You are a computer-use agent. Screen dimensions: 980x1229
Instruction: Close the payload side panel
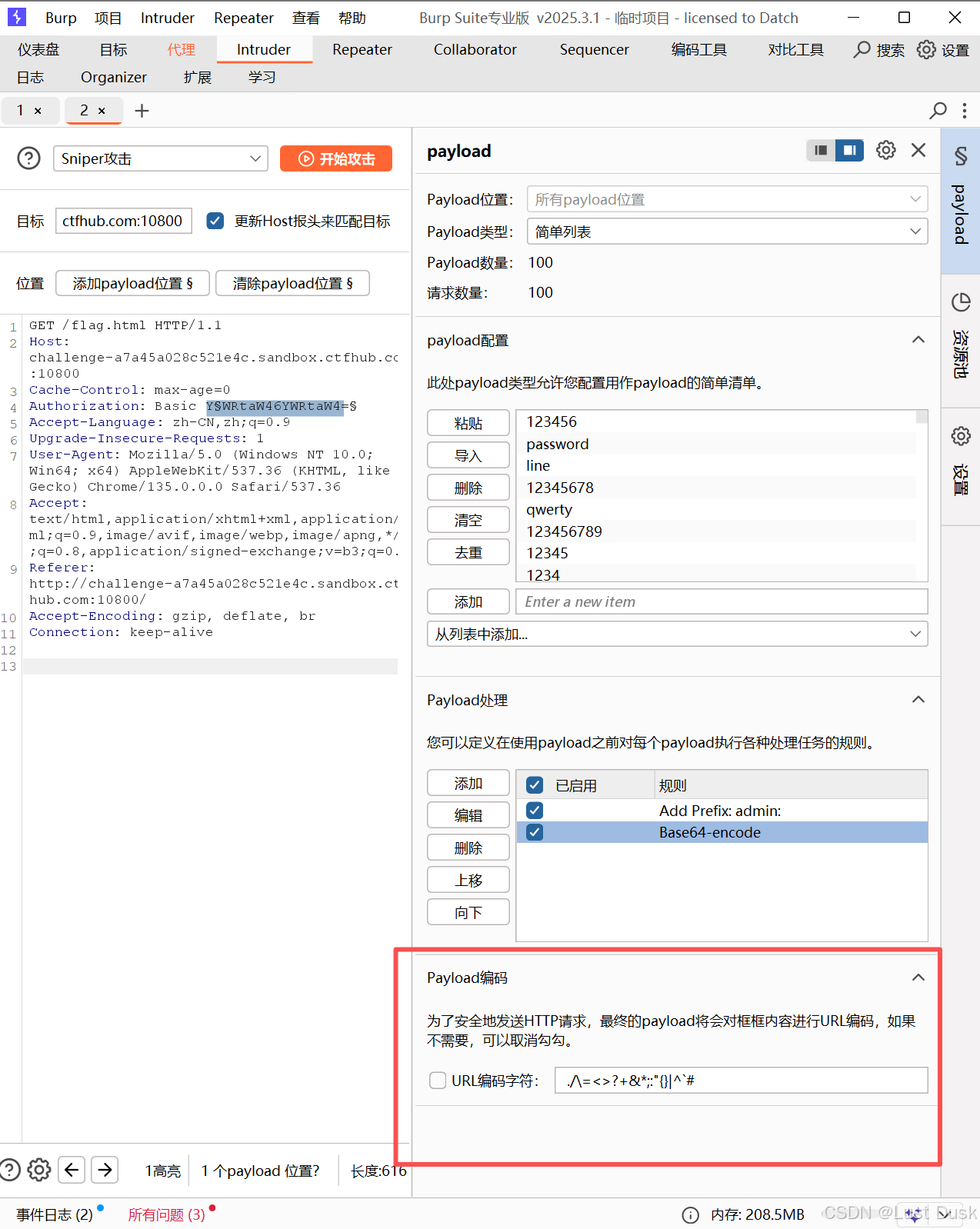(918, 150)
